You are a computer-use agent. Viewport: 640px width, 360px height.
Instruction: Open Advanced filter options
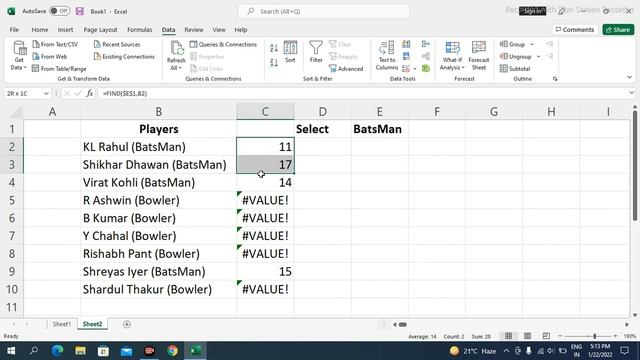(x=346, y=69)
